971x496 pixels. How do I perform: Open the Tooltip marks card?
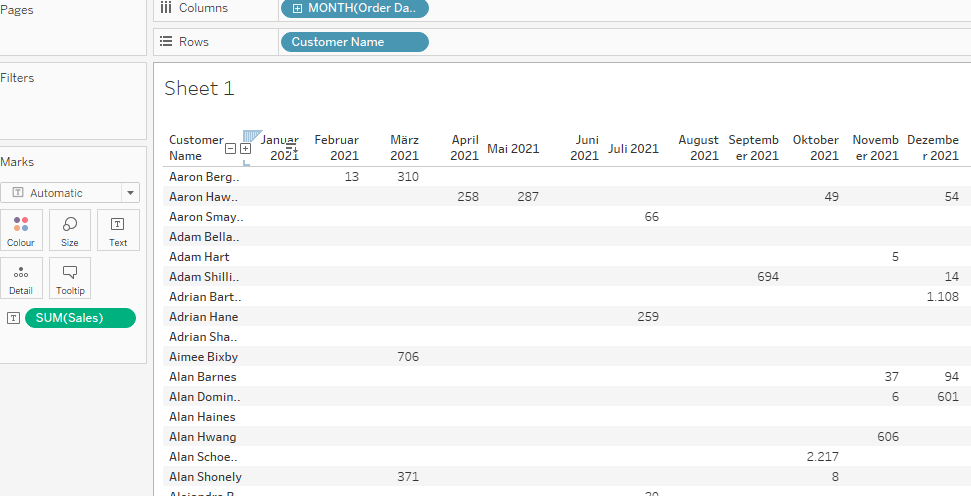70,278
